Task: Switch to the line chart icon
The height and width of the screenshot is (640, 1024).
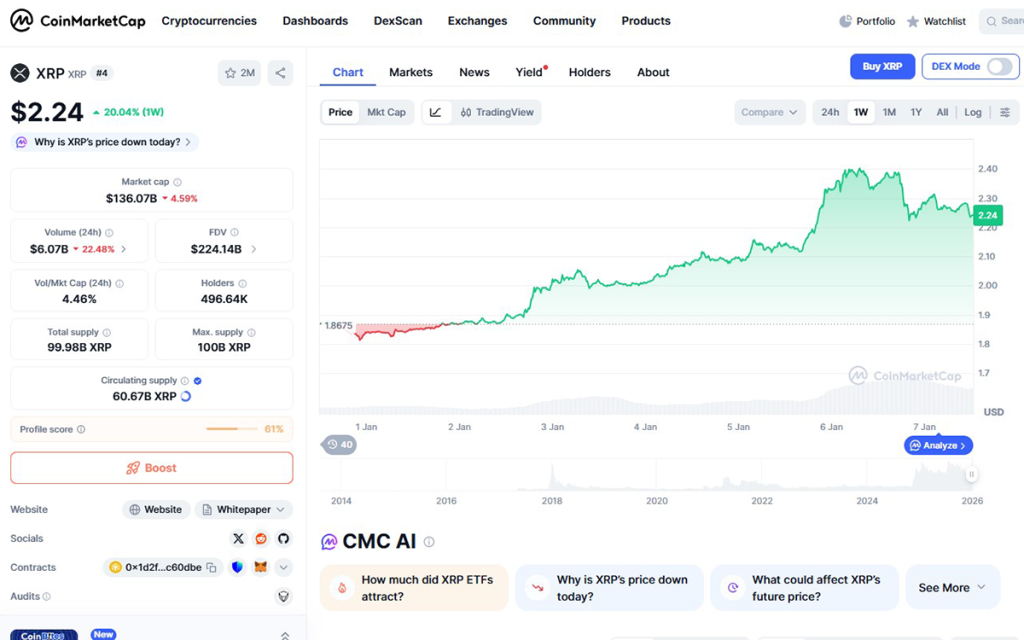Action: [436, 112]
